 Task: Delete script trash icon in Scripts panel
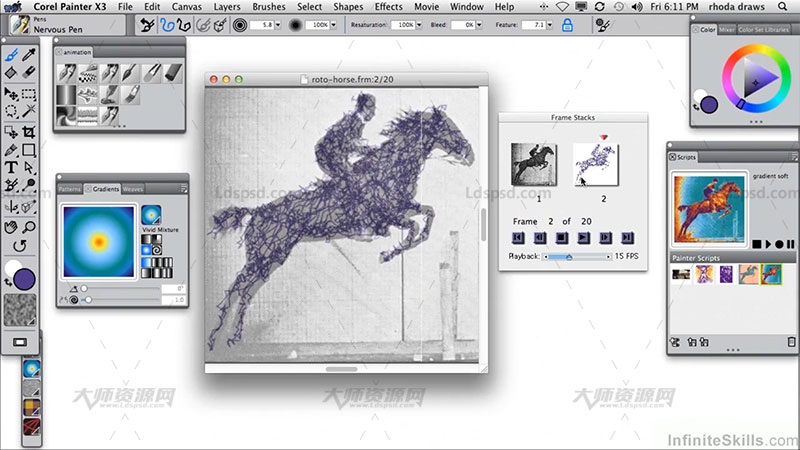(791, 342)
